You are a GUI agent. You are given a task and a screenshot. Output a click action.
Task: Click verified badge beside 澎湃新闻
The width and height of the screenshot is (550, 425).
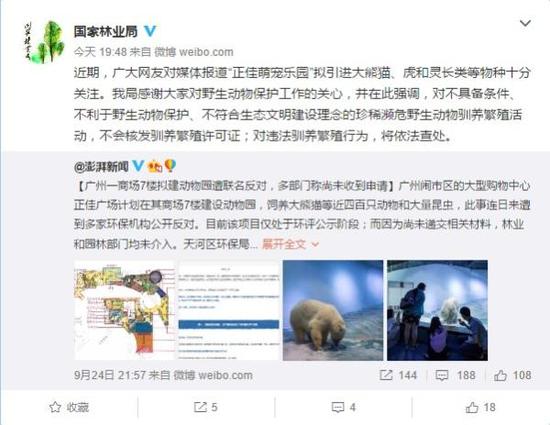click(x=138, y=166)
